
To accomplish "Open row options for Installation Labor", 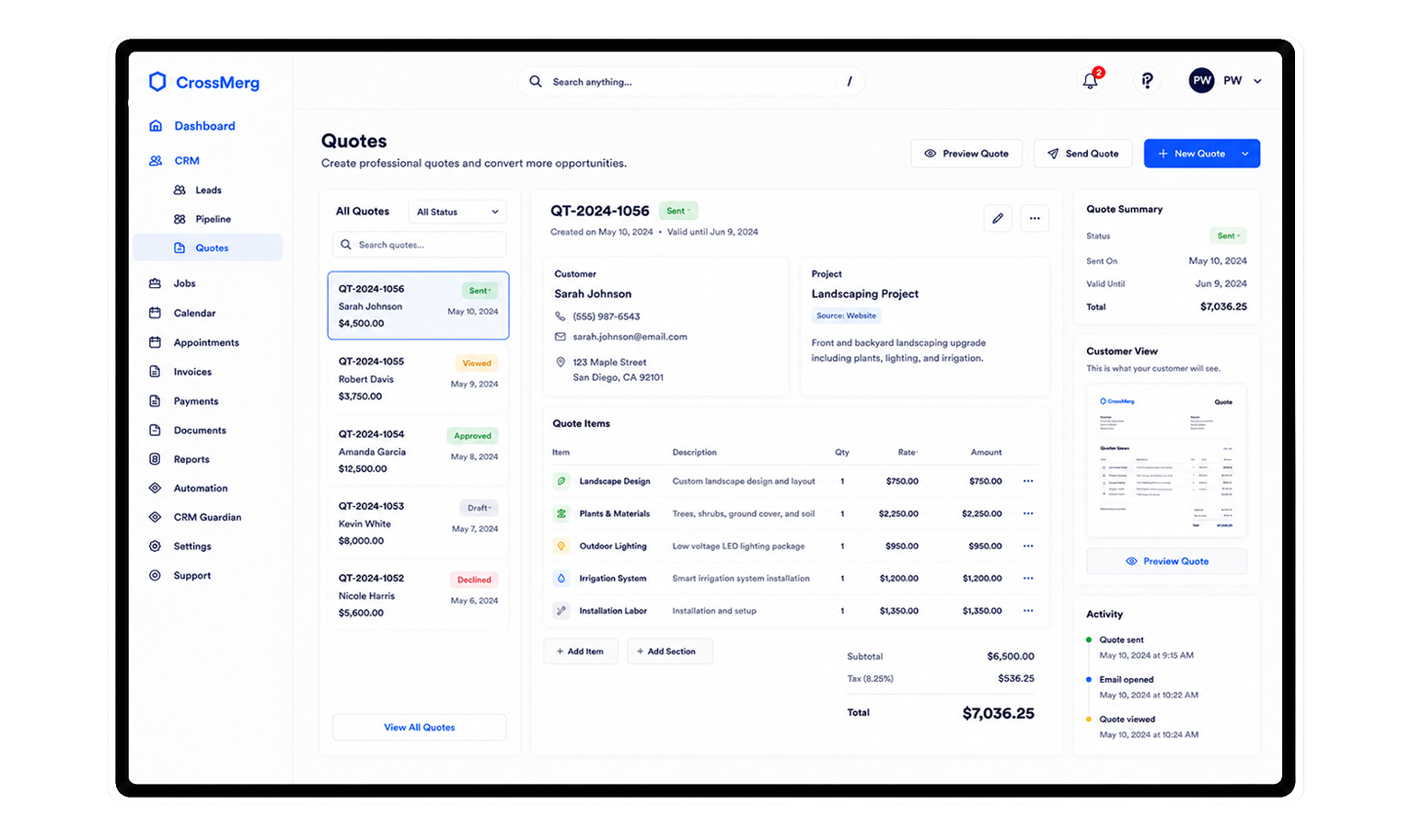I will click(1028, 610).
